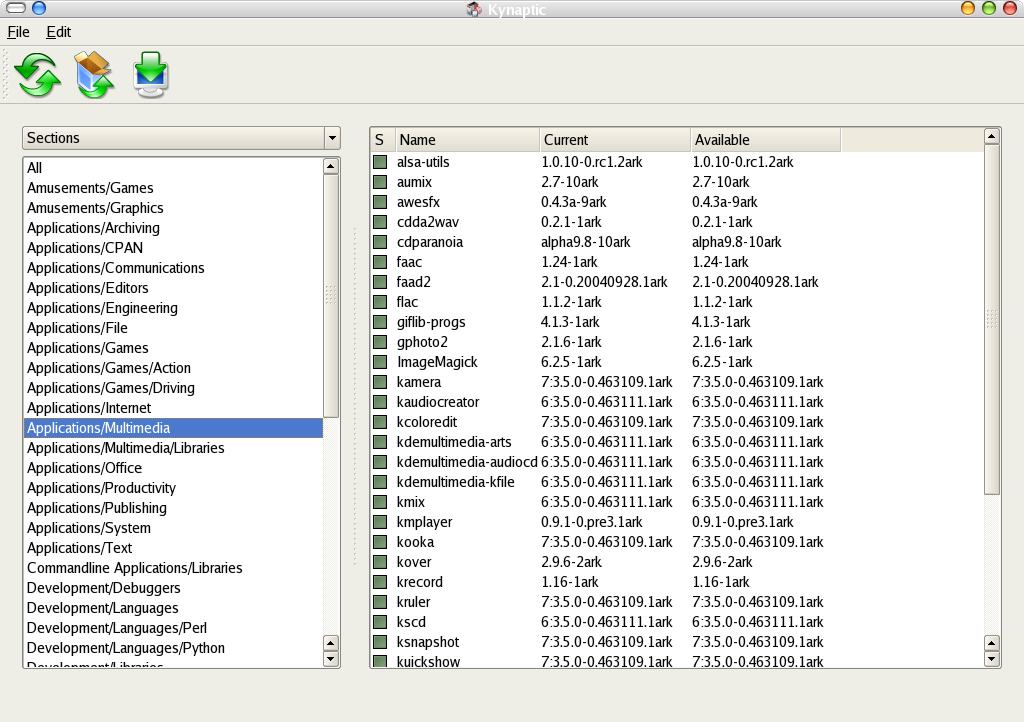Select Applications/System section
The image size is (1024, 722).
pyautogui.click(x=173, y=528)
